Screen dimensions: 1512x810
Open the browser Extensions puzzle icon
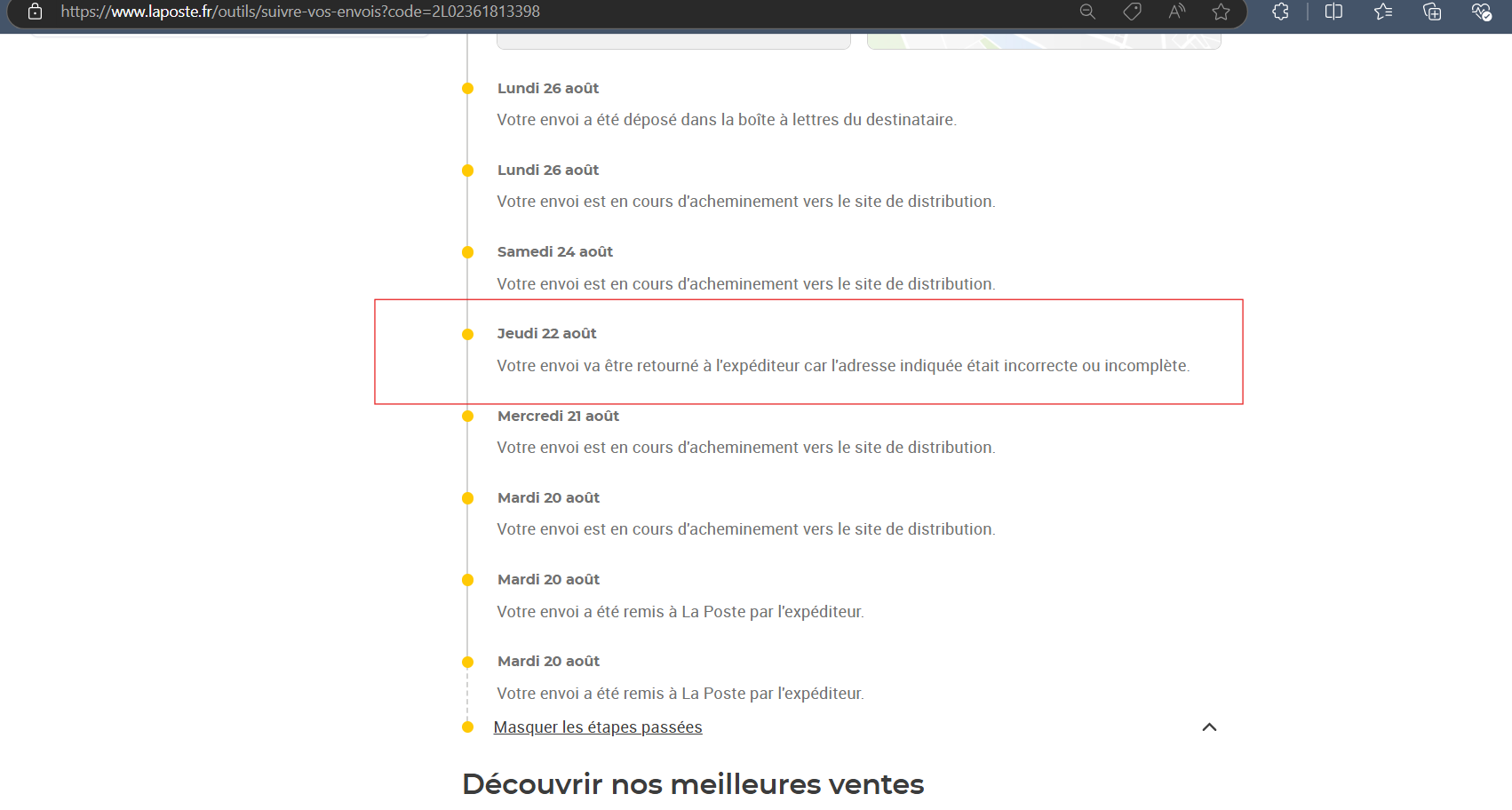pyautogui.click(x=1280, y=12)
